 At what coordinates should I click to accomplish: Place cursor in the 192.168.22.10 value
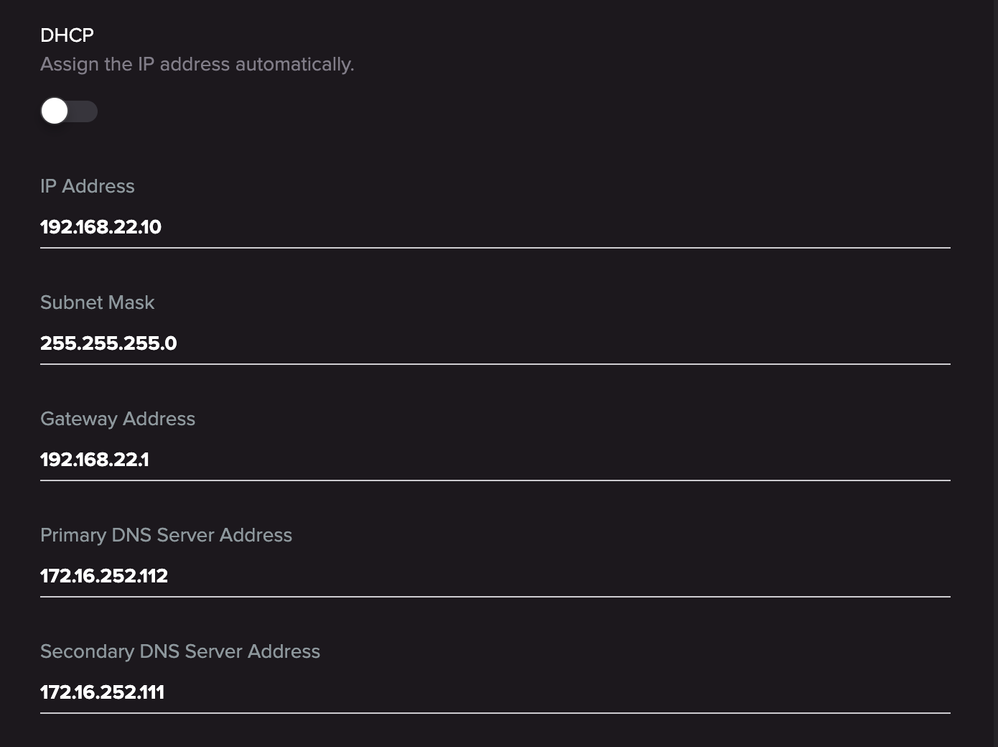pyautogui.click(x=100, y=227)
